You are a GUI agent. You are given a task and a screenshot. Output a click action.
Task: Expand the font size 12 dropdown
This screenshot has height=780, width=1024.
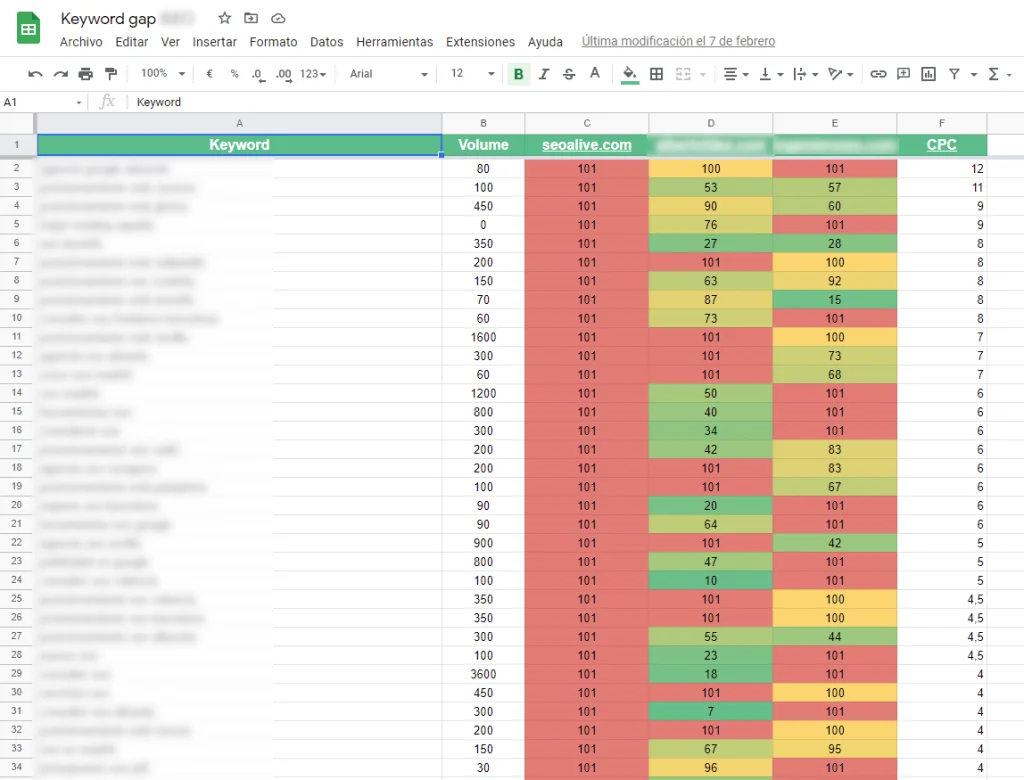[472, 74]
